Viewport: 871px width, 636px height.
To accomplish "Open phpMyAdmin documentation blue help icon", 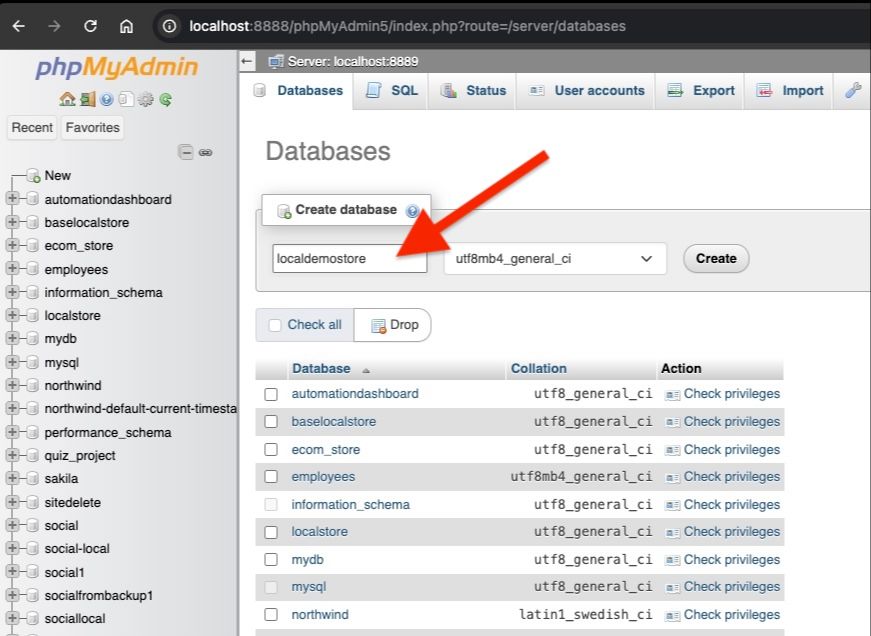I will [x=107, y=99].
